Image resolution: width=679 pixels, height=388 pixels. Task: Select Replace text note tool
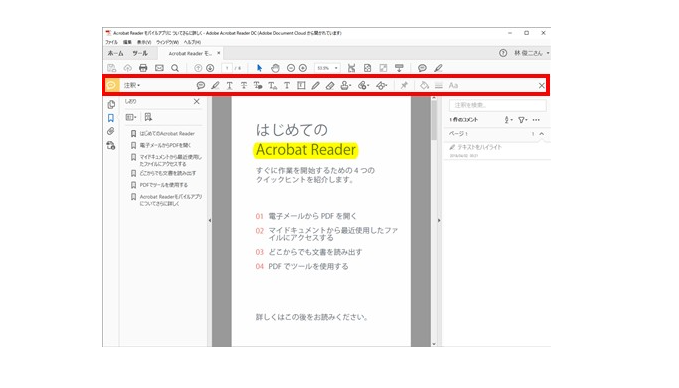click(258, 85)
